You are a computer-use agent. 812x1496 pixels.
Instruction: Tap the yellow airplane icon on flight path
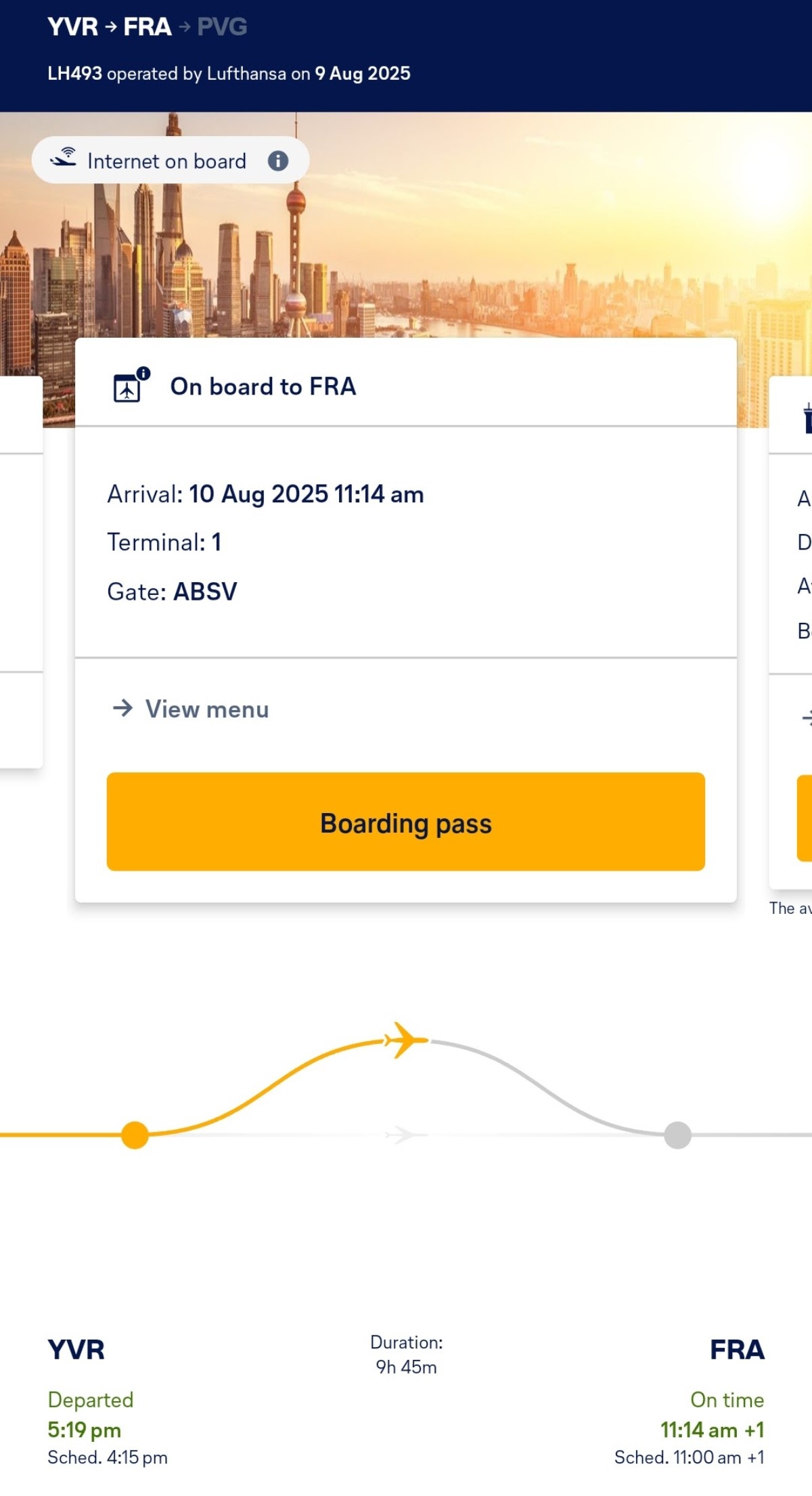point(406,1040)
